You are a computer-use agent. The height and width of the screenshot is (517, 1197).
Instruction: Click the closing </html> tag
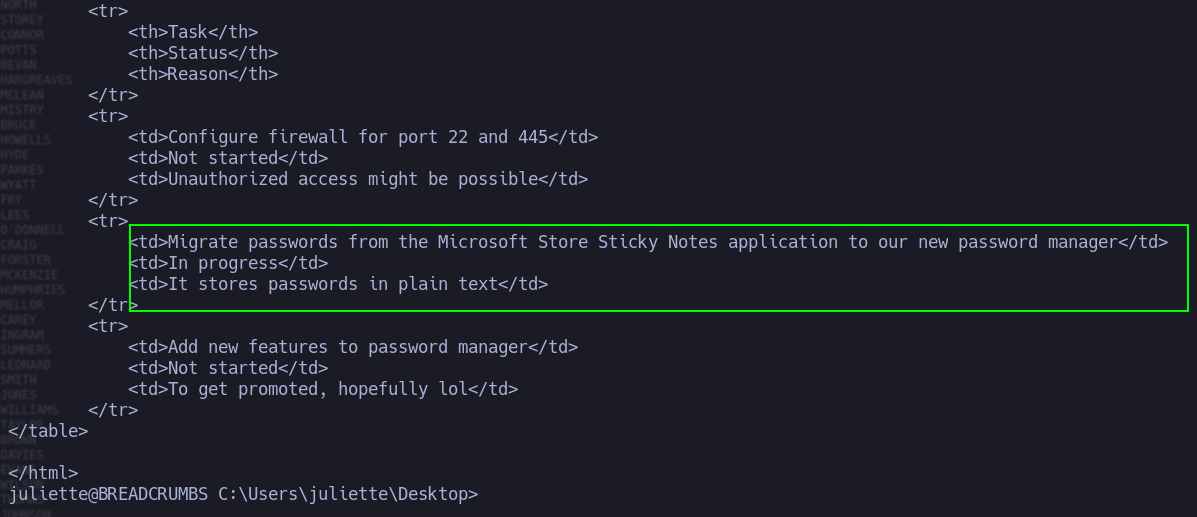(43, 473)
